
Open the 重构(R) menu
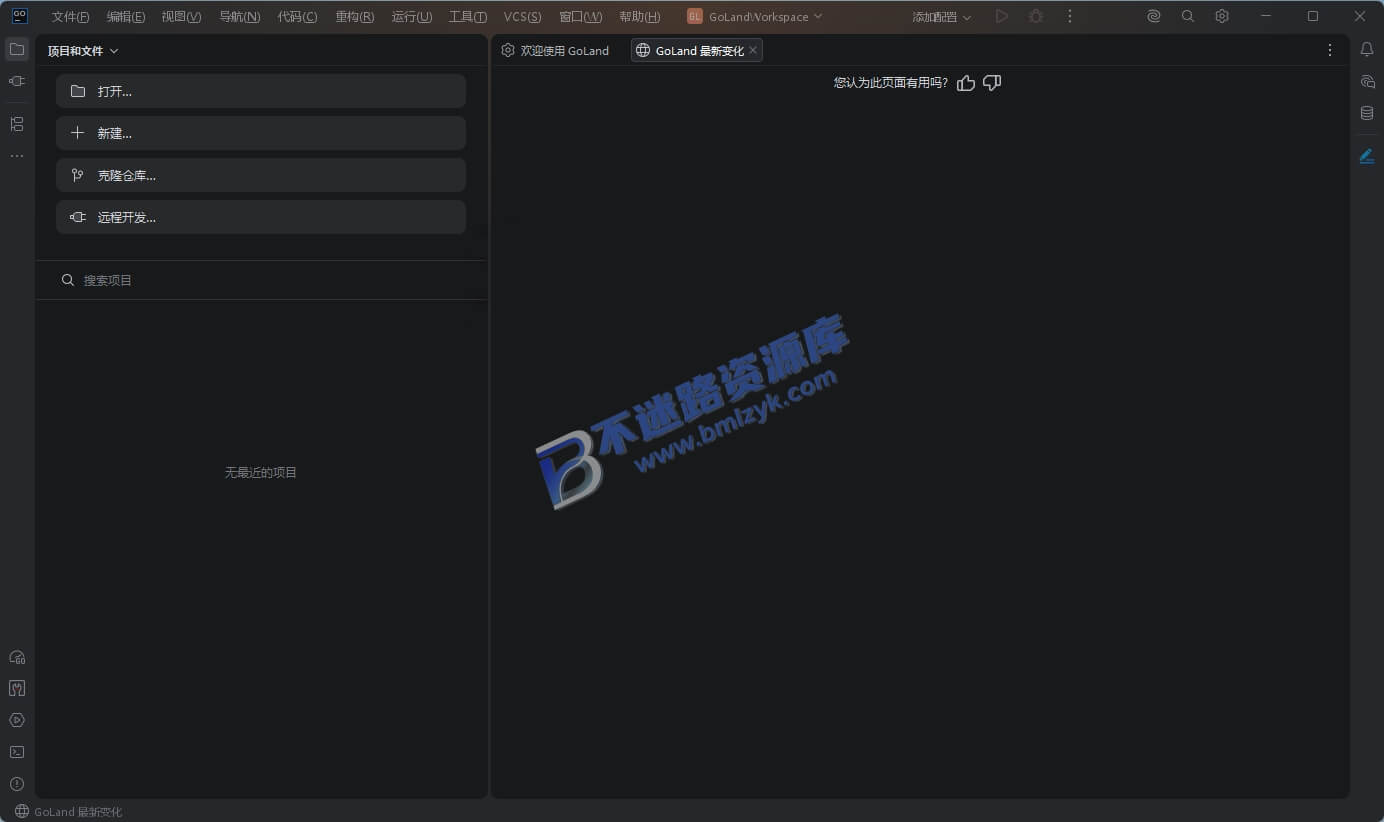(355, 17)
